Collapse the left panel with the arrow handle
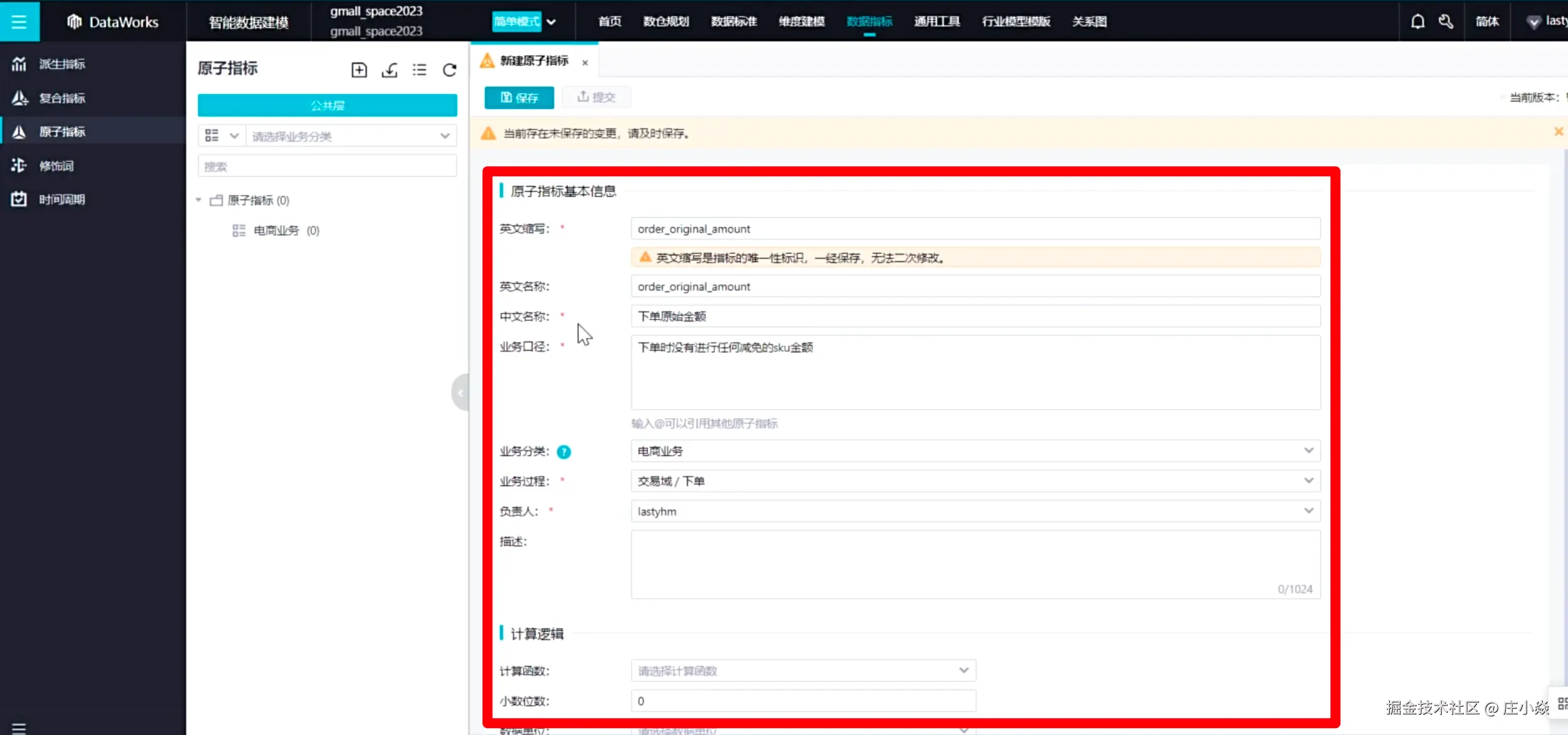Image resolution: width=1568 pixels, height=735 pixels. click(x=460, y=393)
